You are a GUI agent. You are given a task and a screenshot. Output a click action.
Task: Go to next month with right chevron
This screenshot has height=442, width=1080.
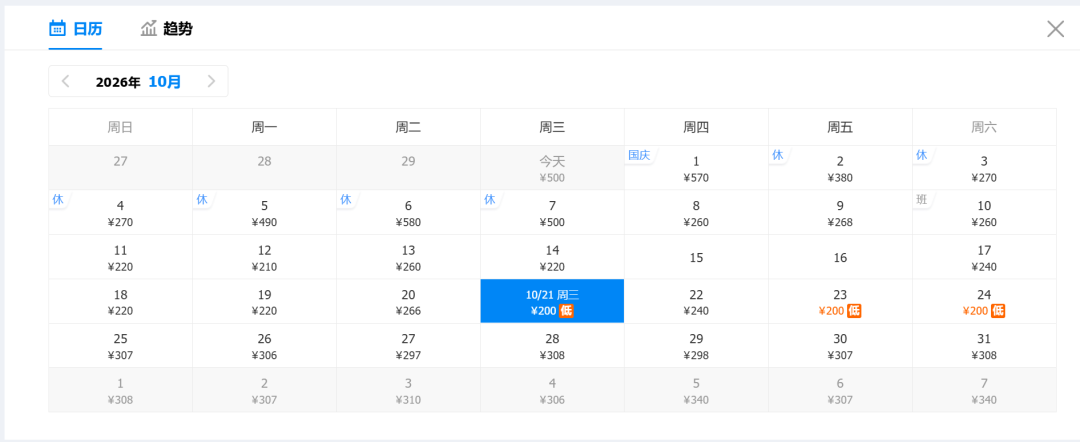[211, 82]
